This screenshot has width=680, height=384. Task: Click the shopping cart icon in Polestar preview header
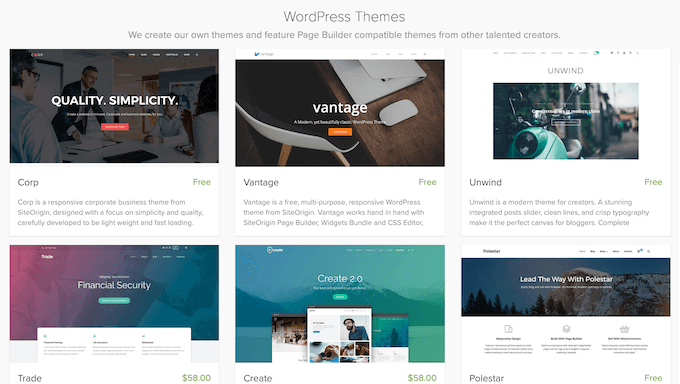639,251
